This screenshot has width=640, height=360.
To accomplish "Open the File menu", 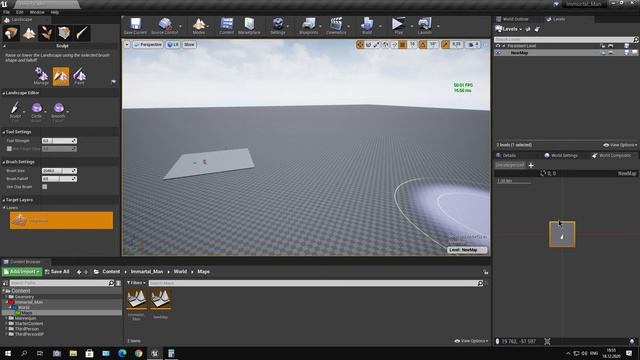I will (7, 12).
